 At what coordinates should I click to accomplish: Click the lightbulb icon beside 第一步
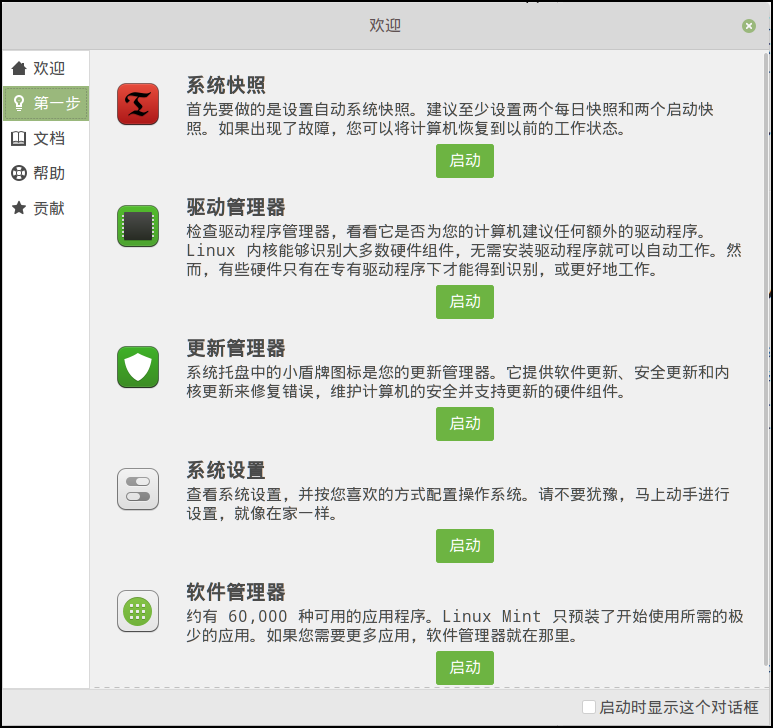pyautogui.click(x=19, y=103)
